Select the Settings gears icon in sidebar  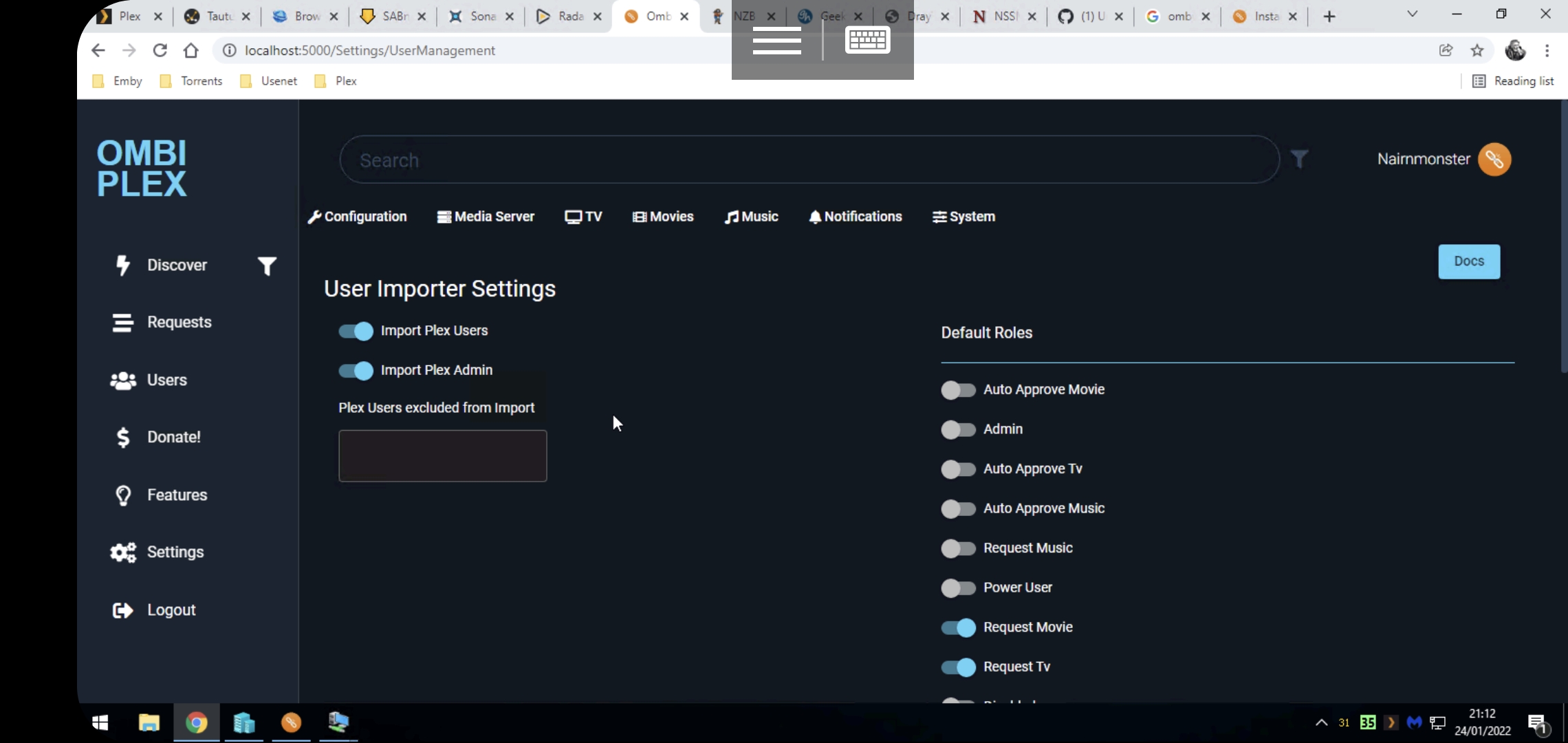point(122,552)
